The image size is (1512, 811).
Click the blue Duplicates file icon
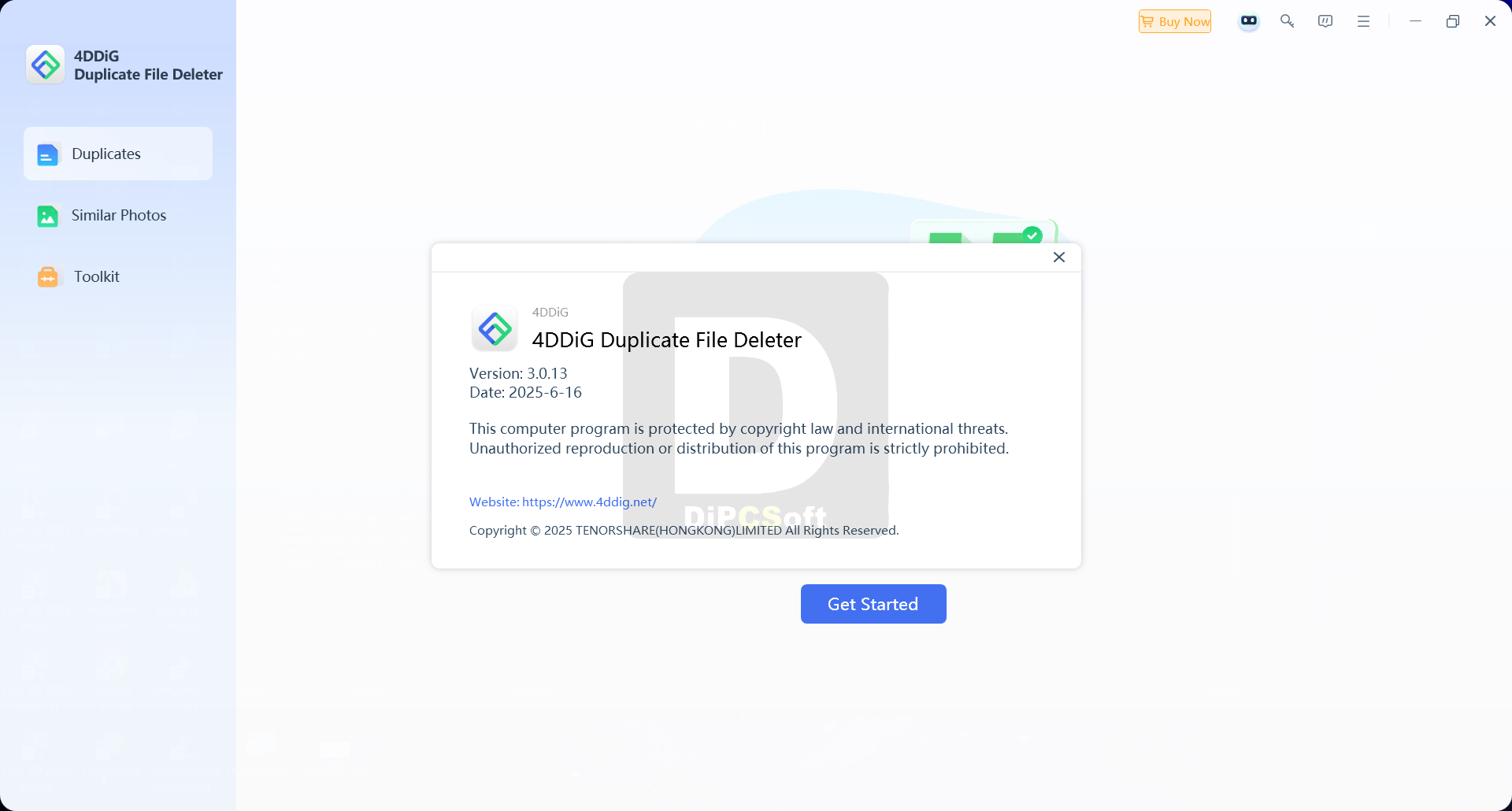pyautogui.click(x=48, y=154)
